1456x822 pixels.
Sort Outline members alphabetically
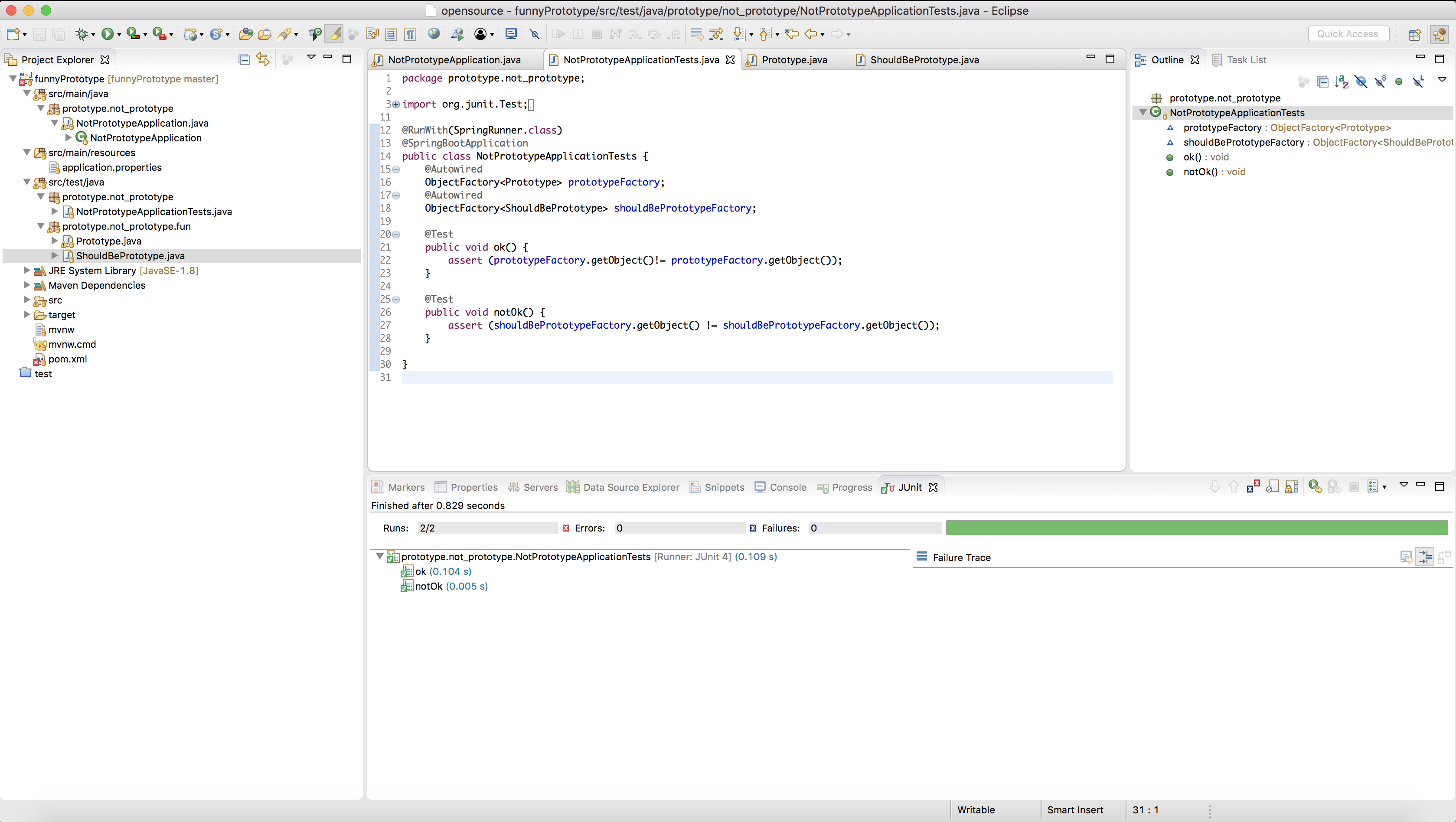(x=1341, y=82)
